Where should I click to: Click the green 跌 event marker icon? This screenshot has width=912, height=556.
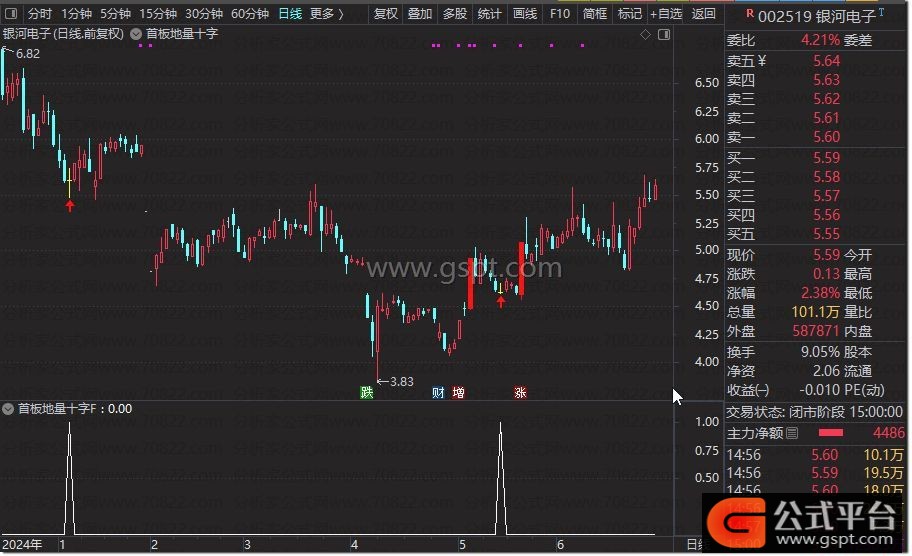click(x=368, y=393)
